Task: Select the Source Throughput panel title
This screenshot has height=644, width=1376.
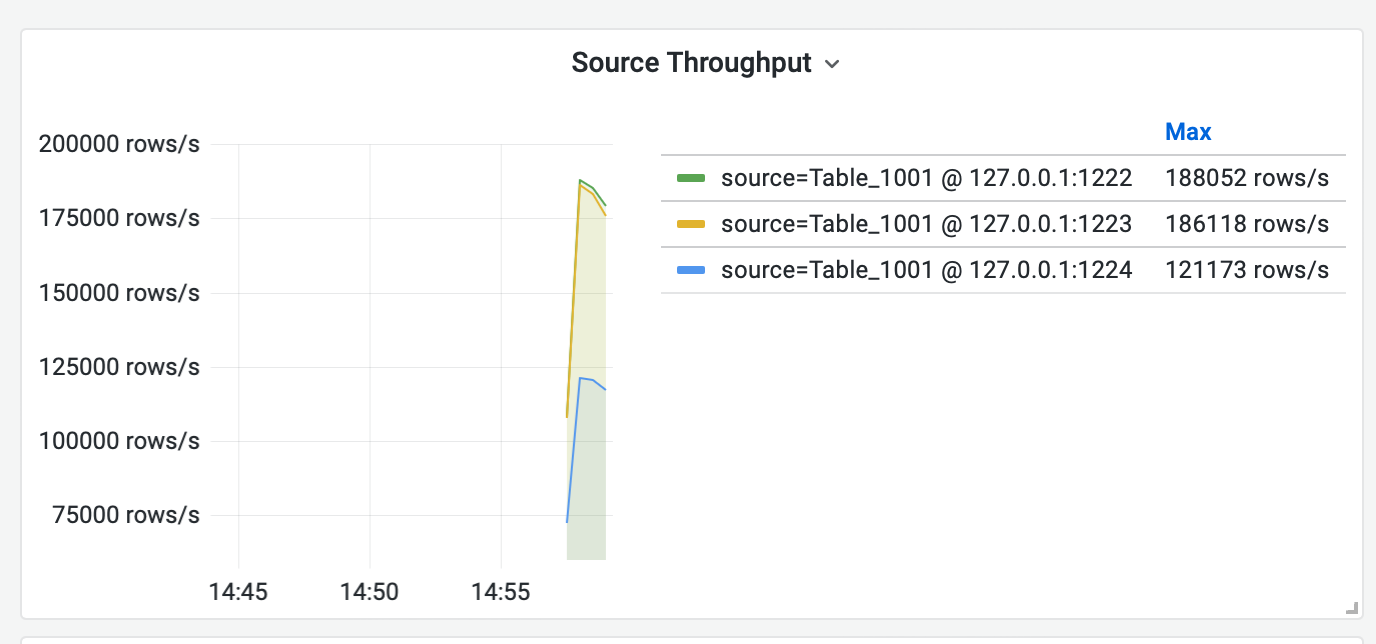Action: point(690,62)
